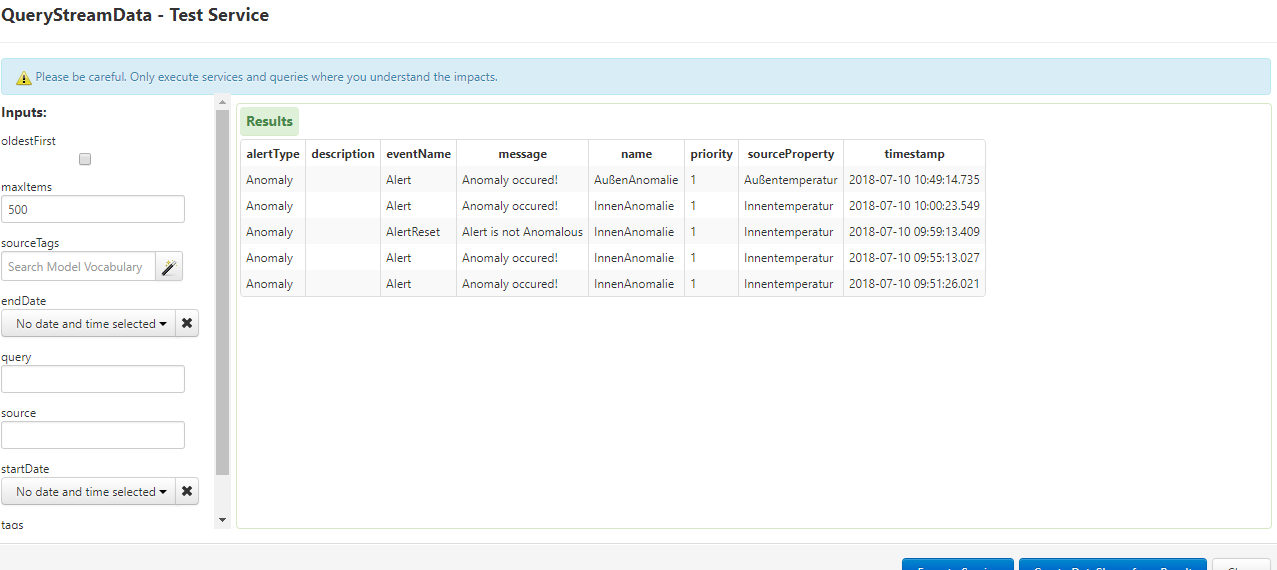Image resolution: width=1277 pixels, height=570 pixels.
Task: Select timestamp 2018-07-10 09:51:26.021
Action: click(x=914, y=284)
